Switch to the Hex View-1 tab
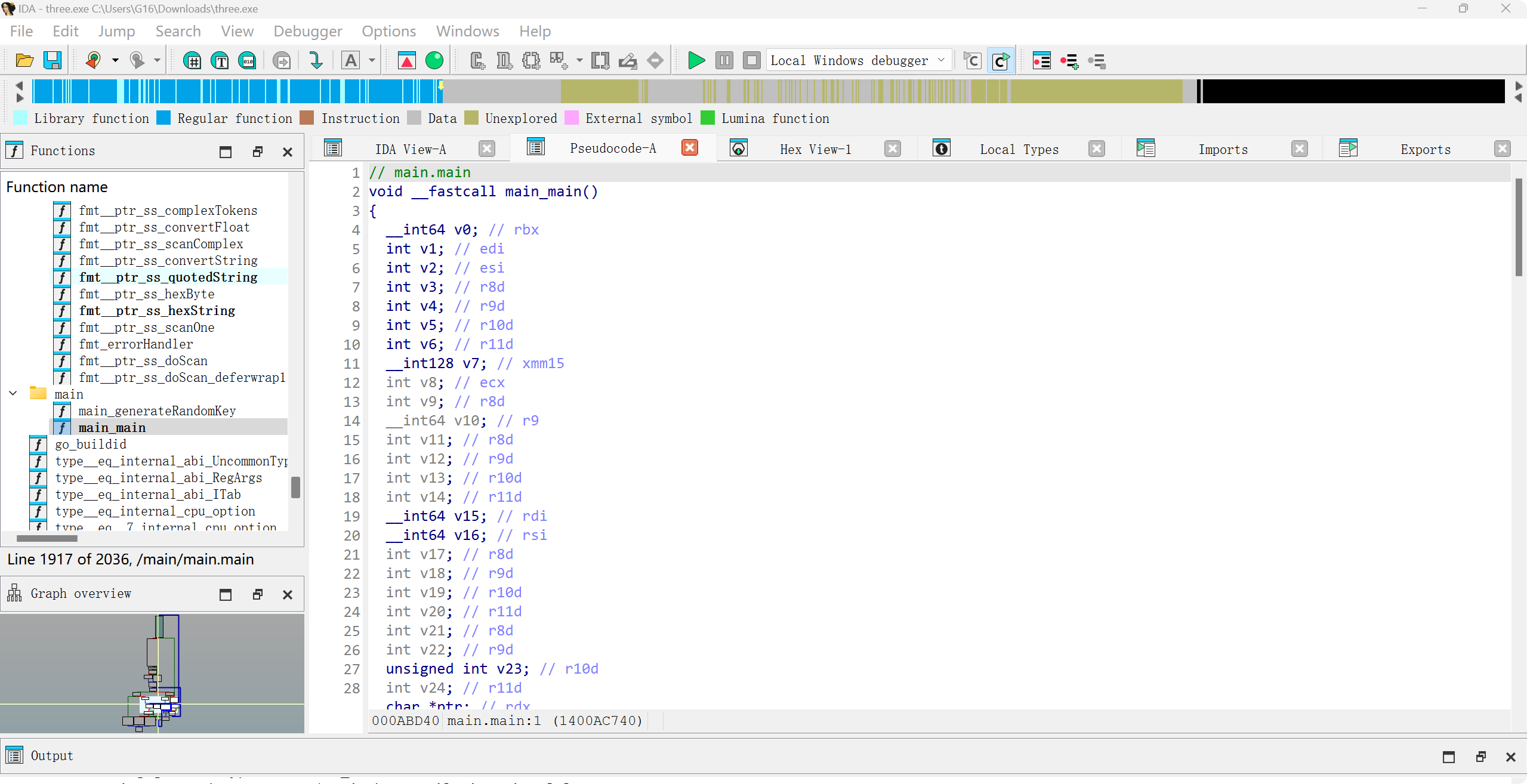This screenshot has width=1527, height=784. [815, 149]
